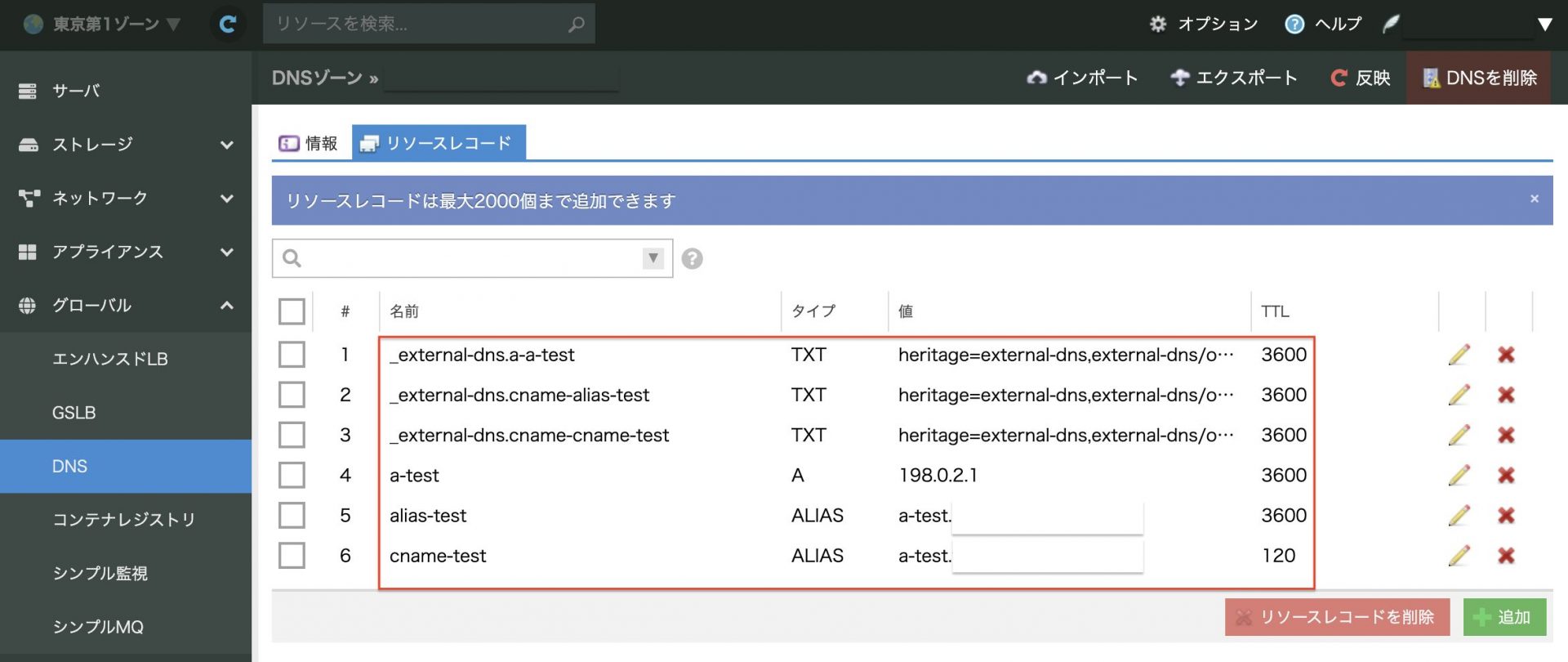Screen dimensions: 1568x662
Task: Open the オプション gear settings
Action: click(1204, 25)
